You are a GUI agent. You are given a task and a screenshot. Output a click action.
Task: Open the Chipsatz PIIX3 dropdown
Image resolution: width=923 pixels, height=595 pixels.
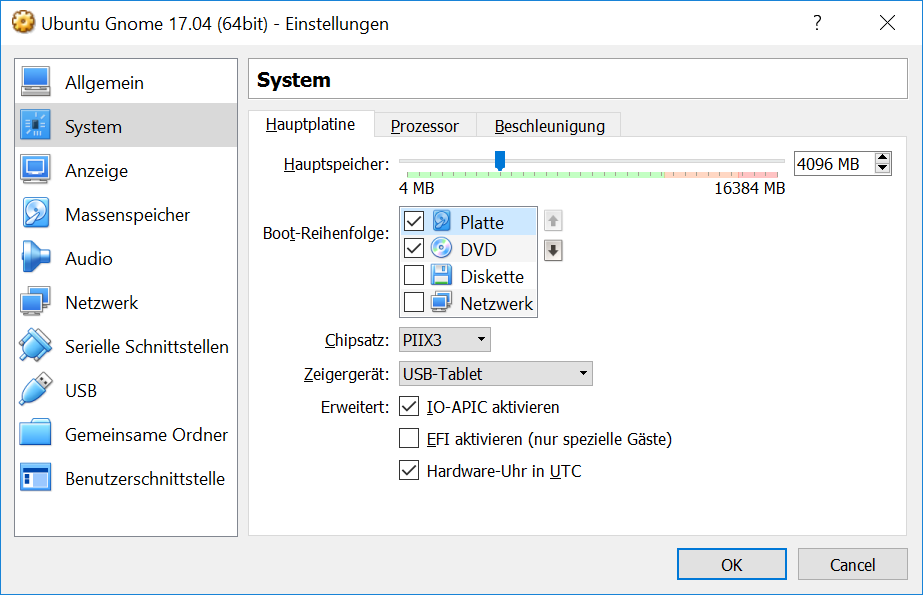point(444,340)
